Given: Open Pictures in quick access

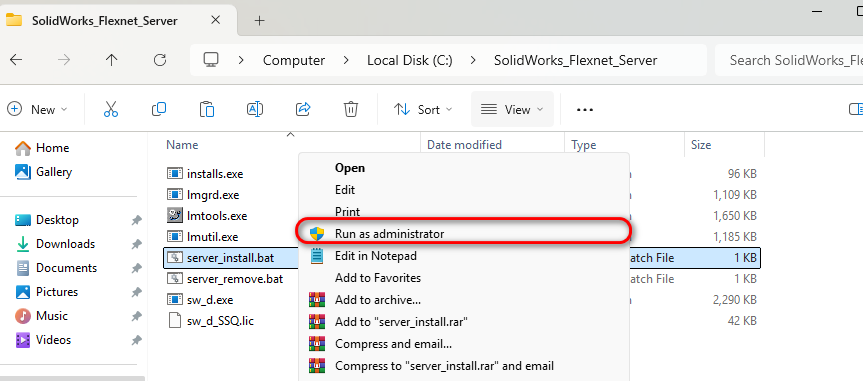Looking at the screenshot, I should pos(47,292).
